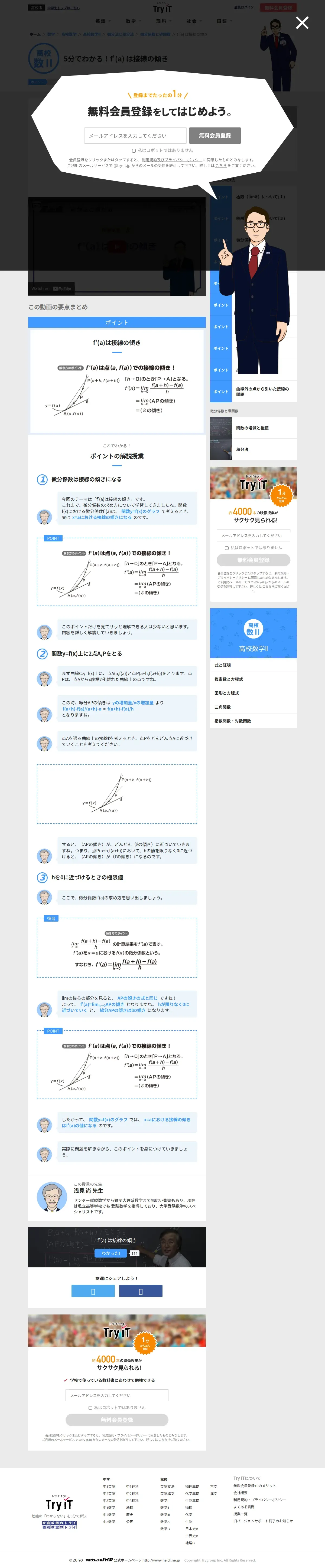Check the bottom form's 私はロボットではありません box

point(90,1408)
